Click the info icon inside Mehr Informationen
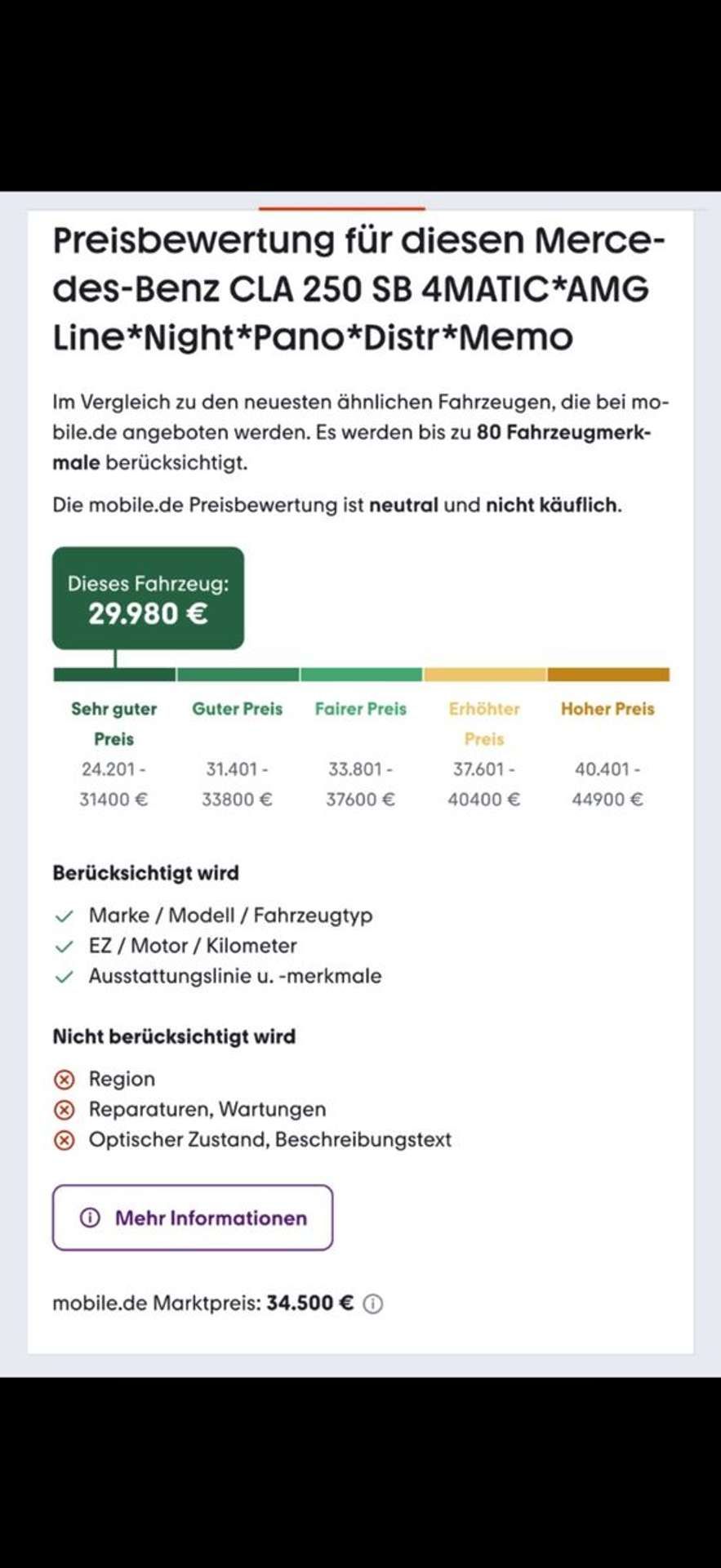This screenshot has height=1568, width=721. click(90, 1218)
